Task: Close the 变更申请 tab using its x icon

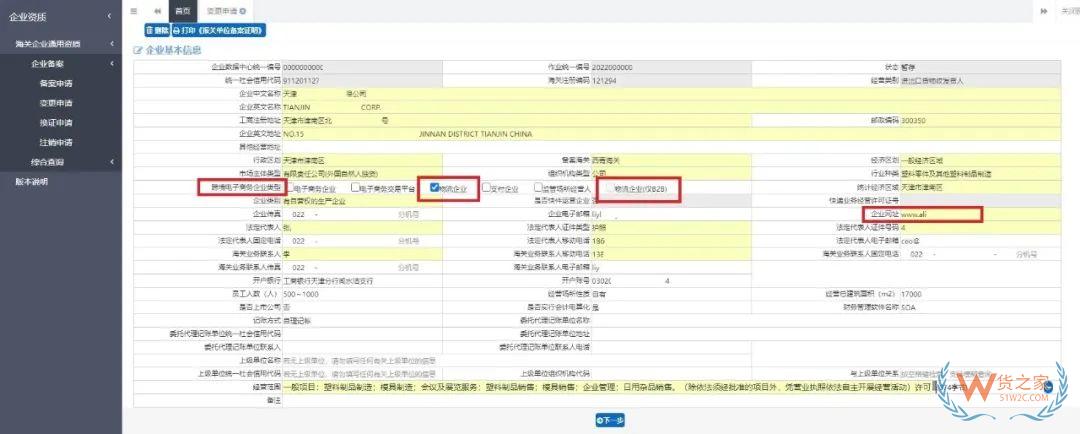Action: pyautogui.click(x=242, y=11)
